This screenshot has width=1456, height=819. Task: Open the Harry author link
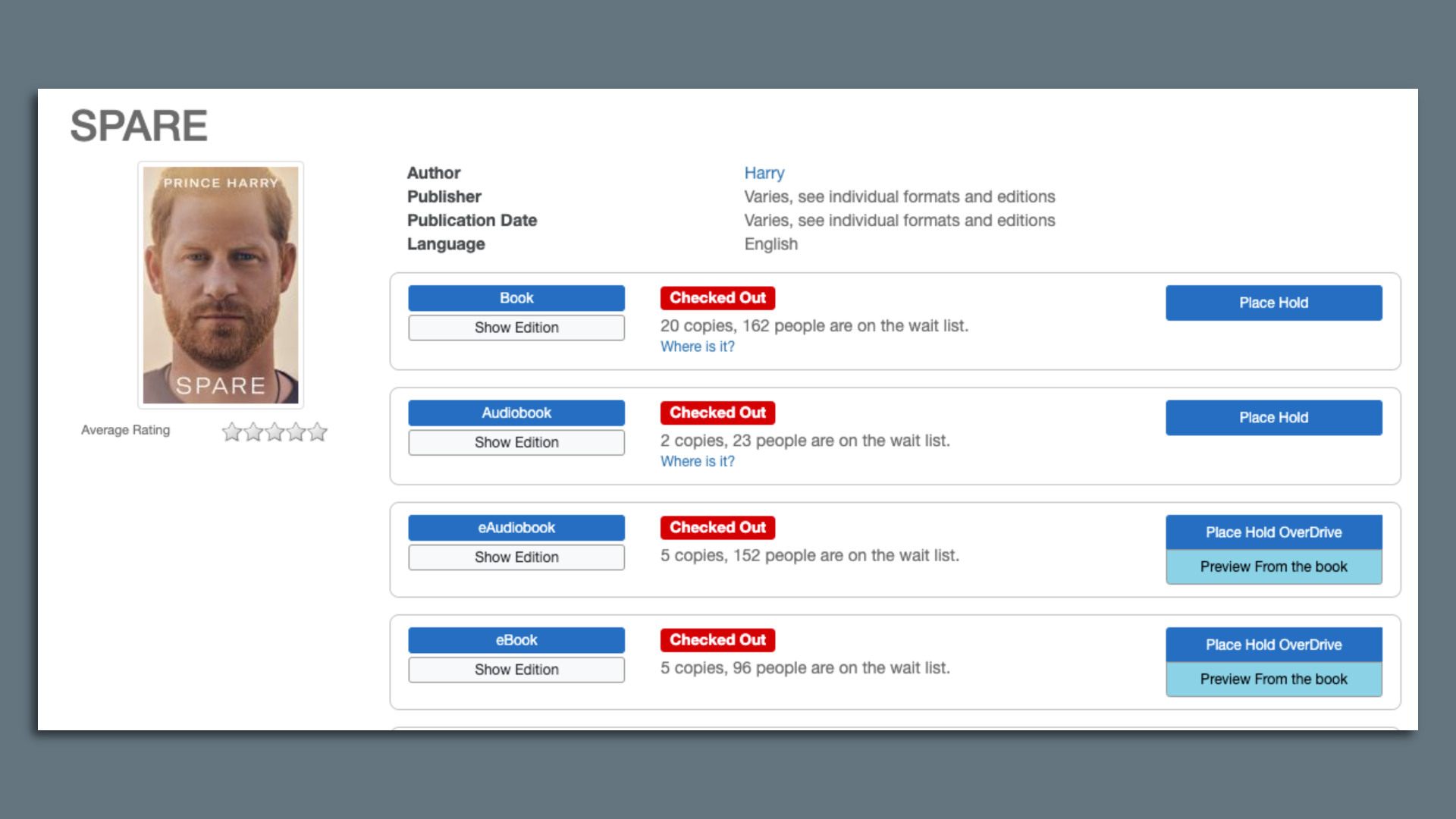click(x=764, y=173)
